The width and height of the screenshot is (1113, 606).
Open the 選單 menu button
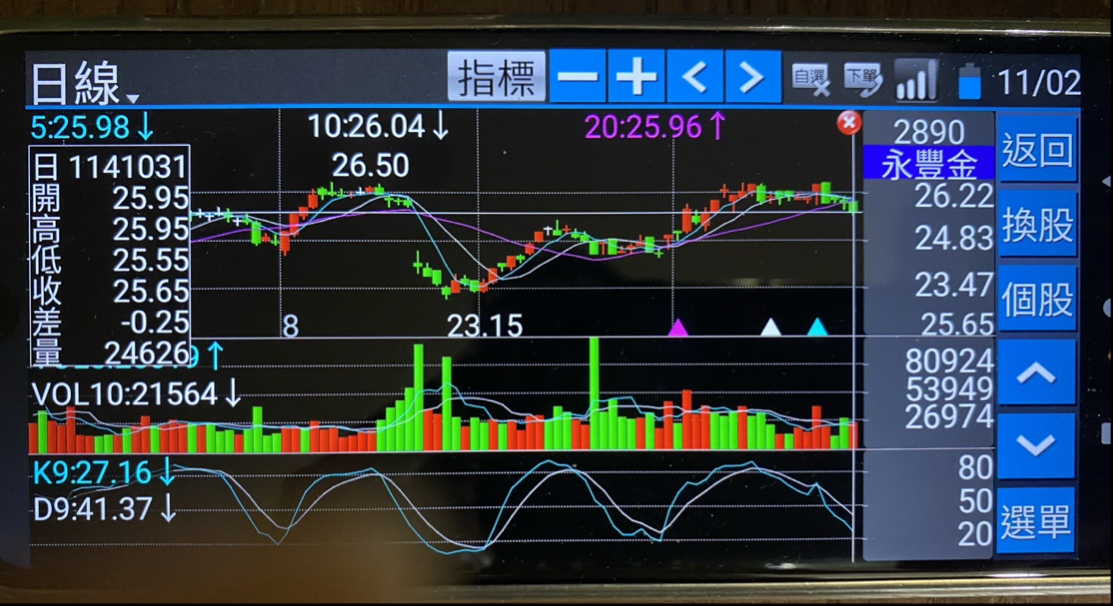[1036, 522]
